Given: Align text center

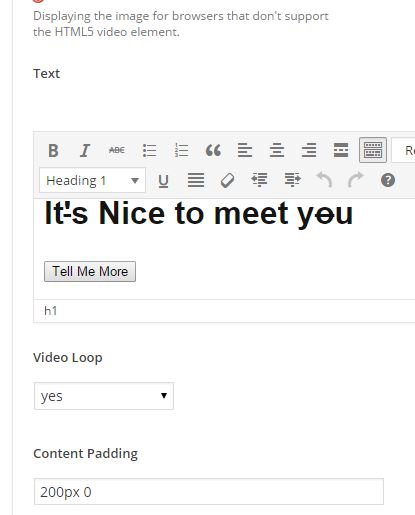Looking at the screenshot, I should 277,150.
